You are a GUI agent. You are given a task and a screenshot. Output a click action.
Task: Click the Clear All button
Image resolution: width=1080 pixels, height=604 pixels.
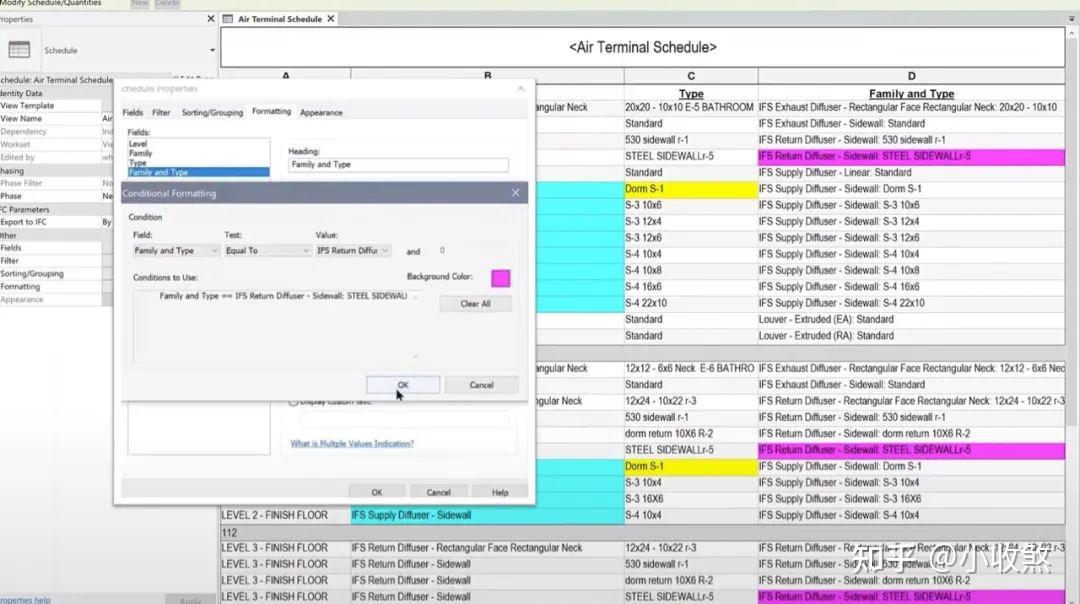click(x=475, y=303)
